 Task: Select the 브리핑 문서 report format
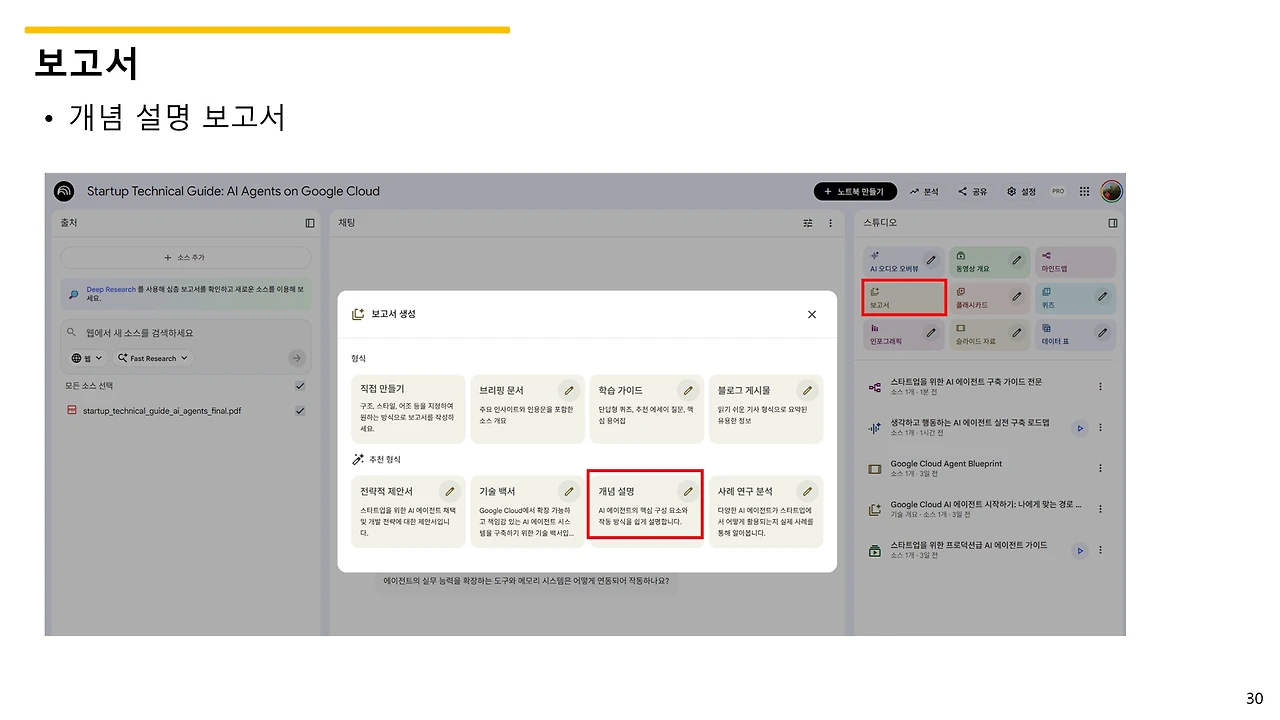click(527, 409)
